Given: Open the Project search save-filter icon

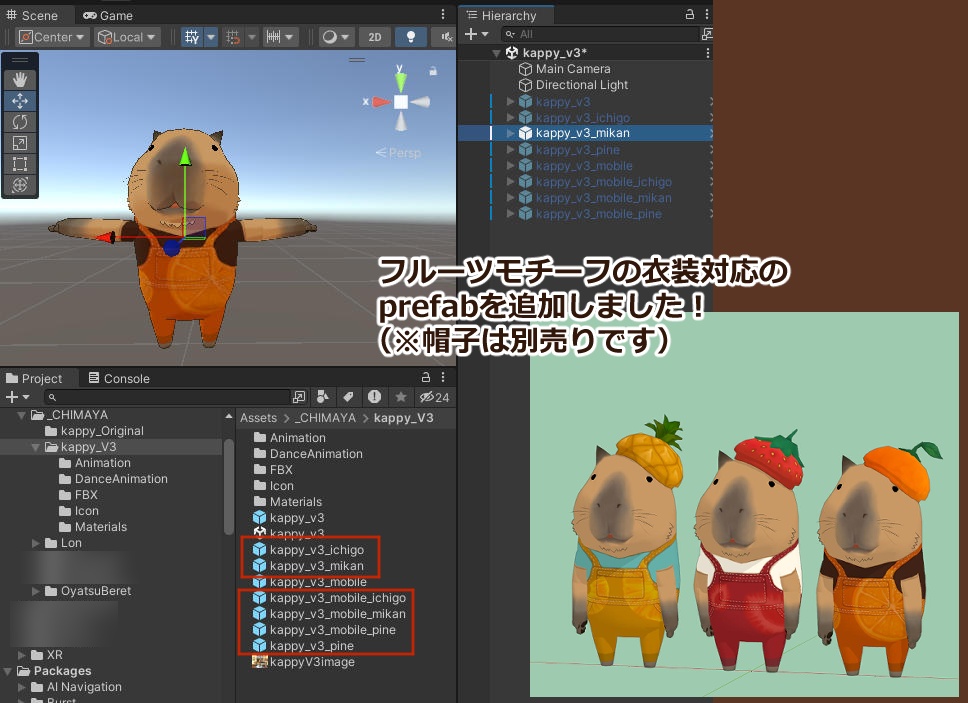Looking at the screenshot, I should tap(299, 397).
